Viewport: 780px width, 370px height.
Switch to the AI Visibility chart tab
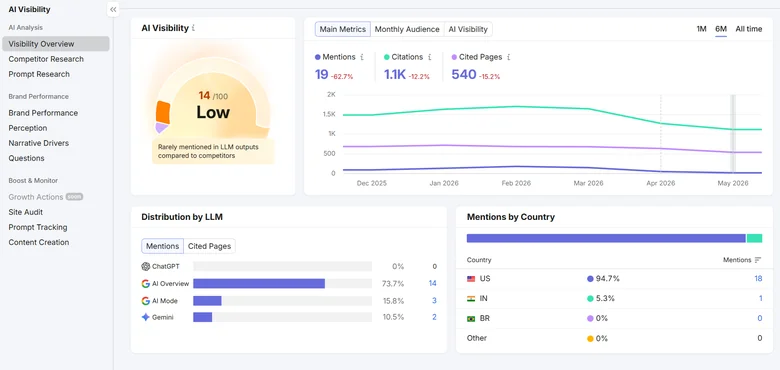pos(468,29)
